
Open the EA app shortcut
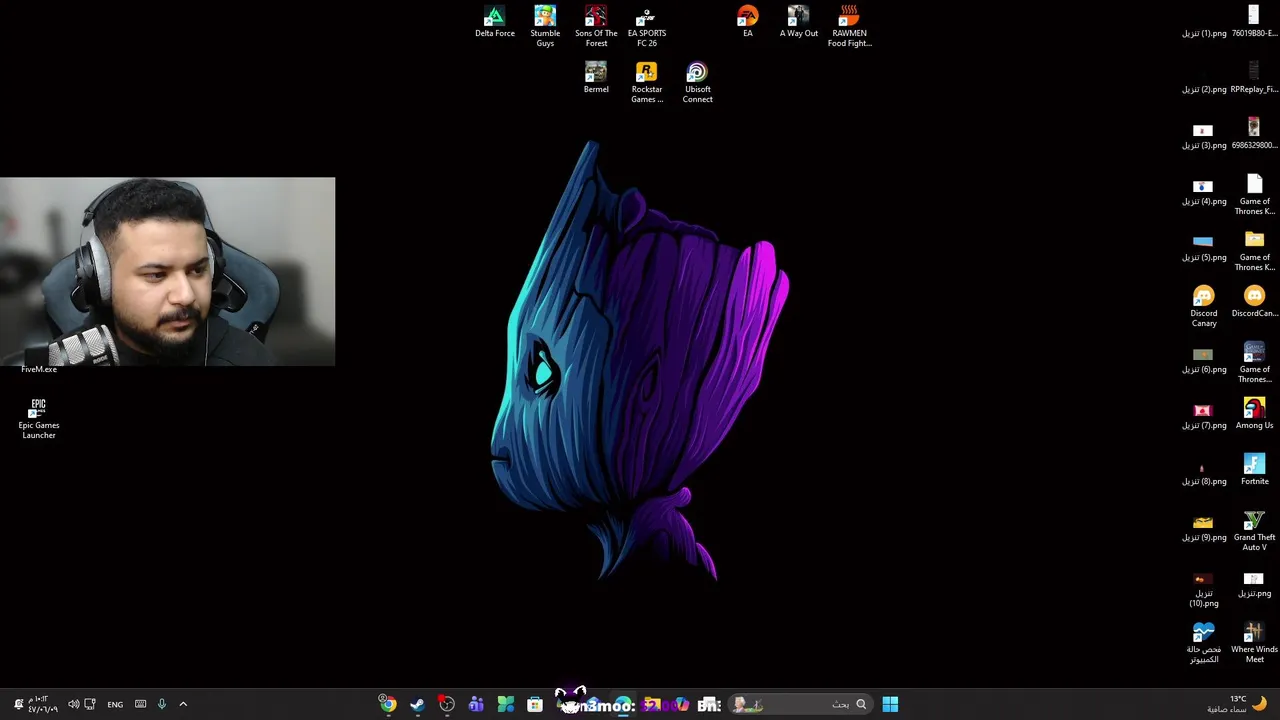click(747, 22)
